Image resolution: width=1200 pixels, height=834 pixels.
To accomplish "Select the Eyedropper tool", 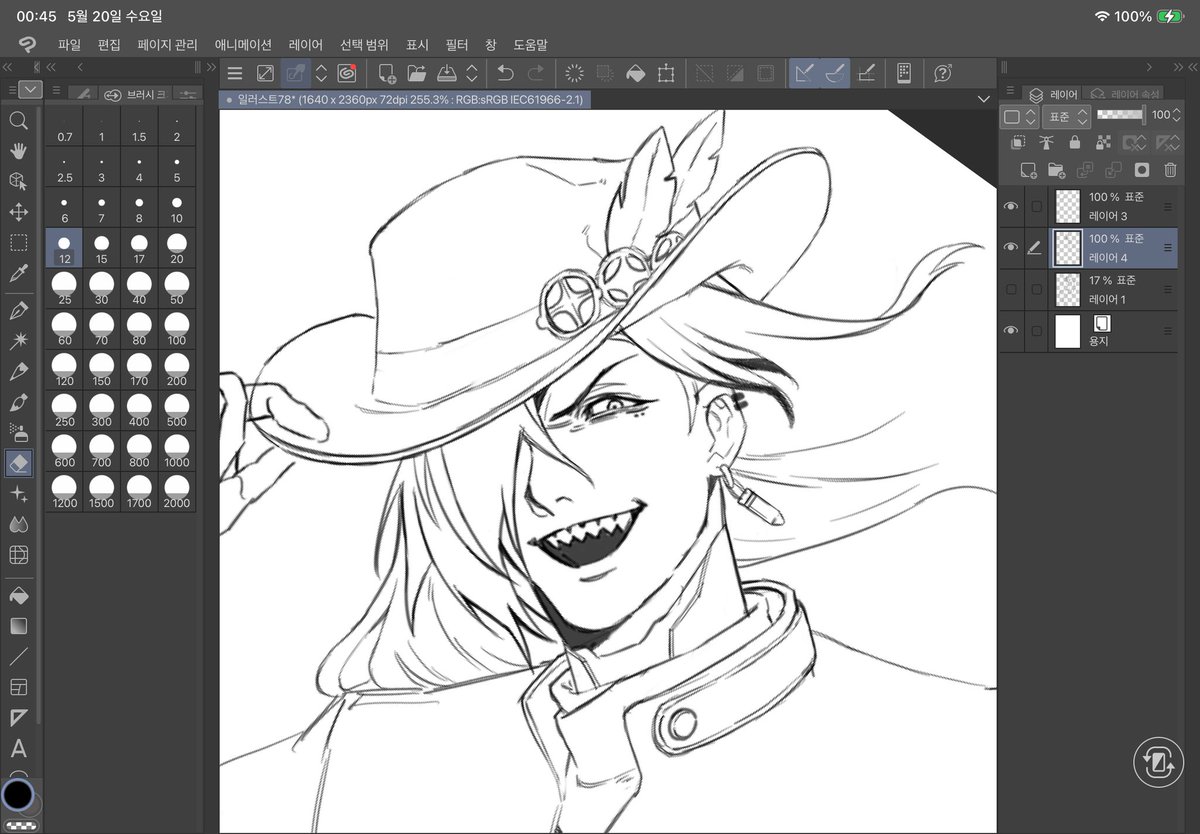I will [x=18, y=273].
